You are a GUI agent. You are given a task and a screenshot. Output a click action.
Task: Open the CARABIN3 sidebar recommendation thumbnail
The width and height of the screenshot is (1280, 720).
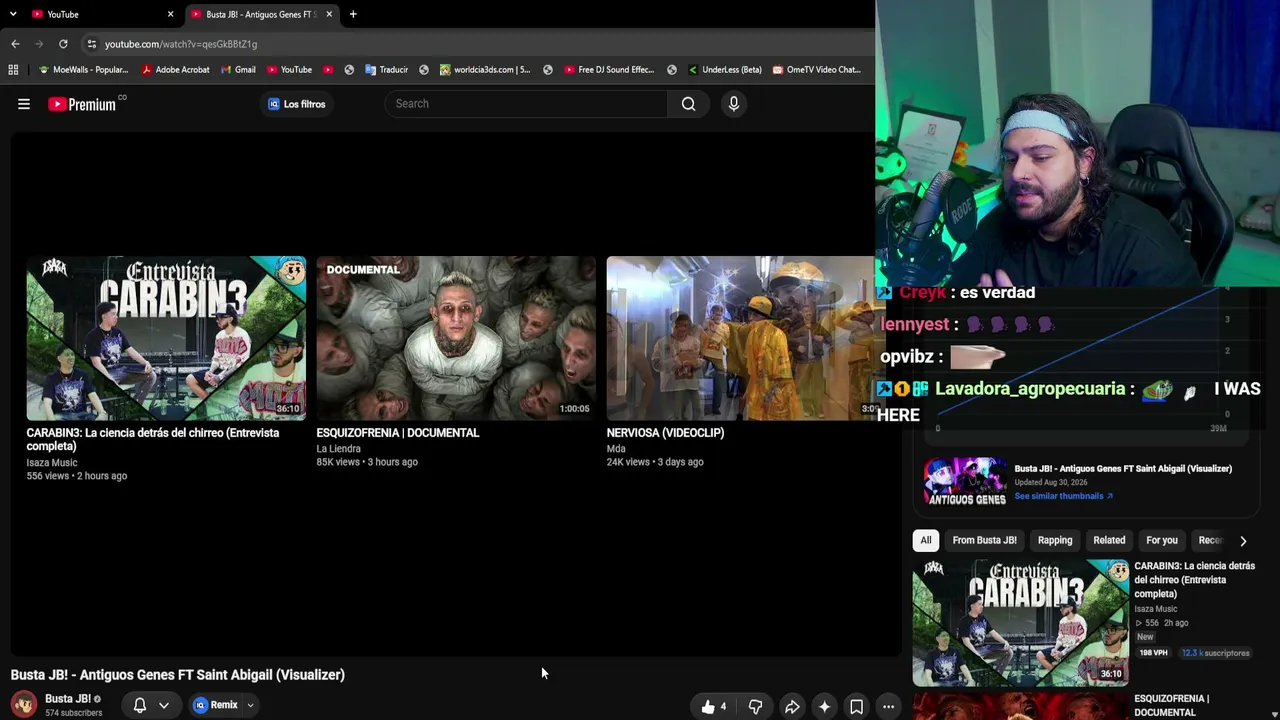[1021, 622]
